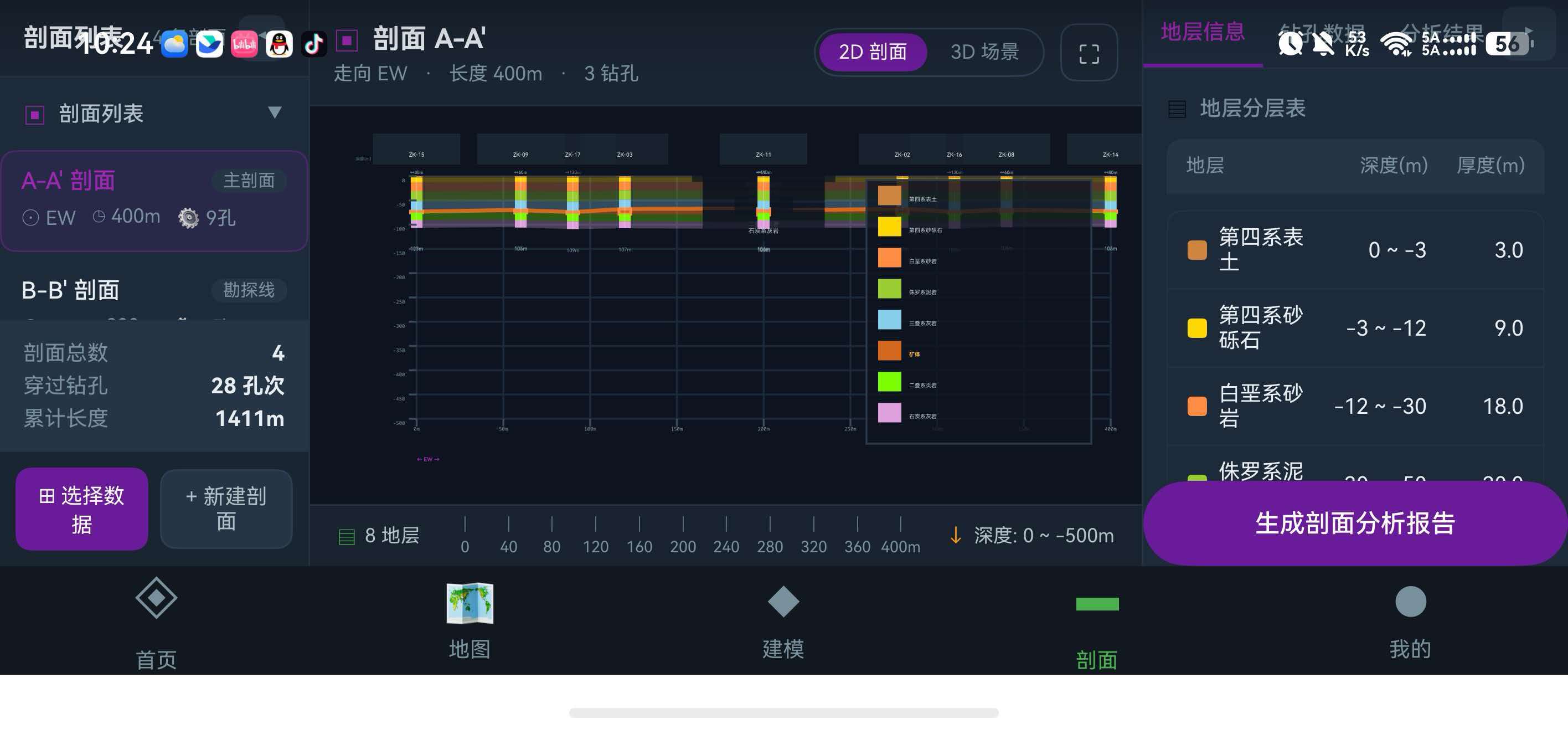Click 生成剖面分析报告 button
Image resolution: width=1568 pixels, height=729 pixels.
(1355, 523)
